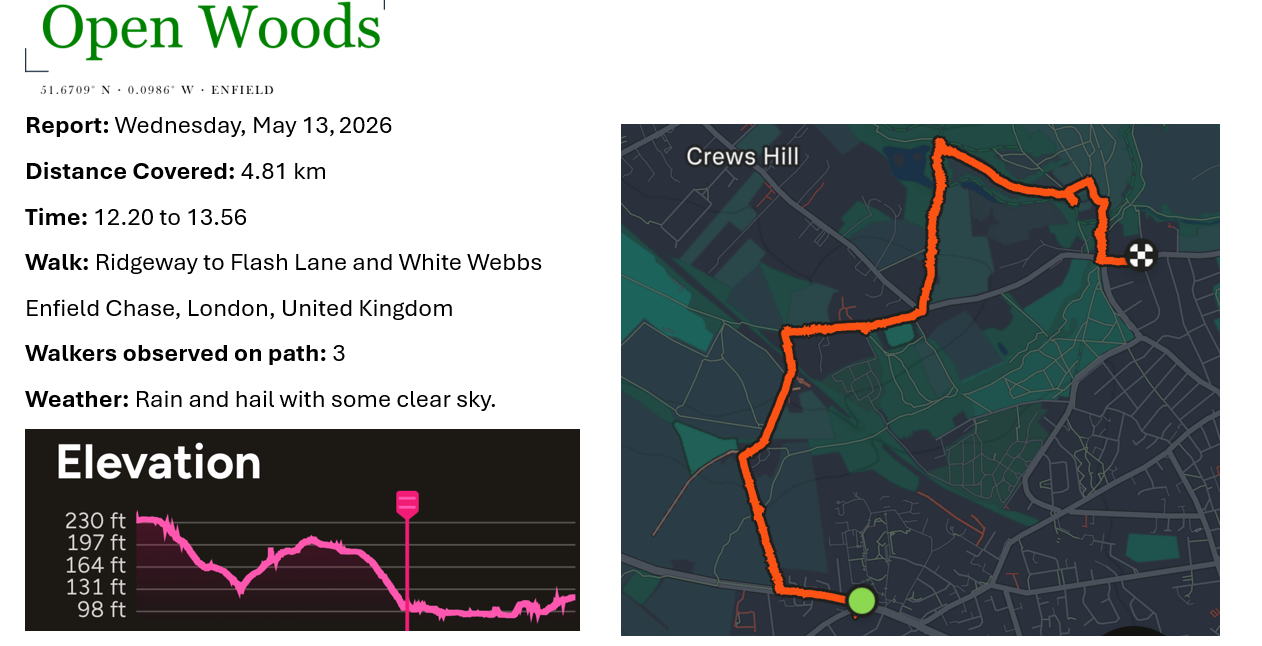Screen dimensions: 1262x646
Task: Click the Crews Hill map label
Action: [x=742, y=157]
